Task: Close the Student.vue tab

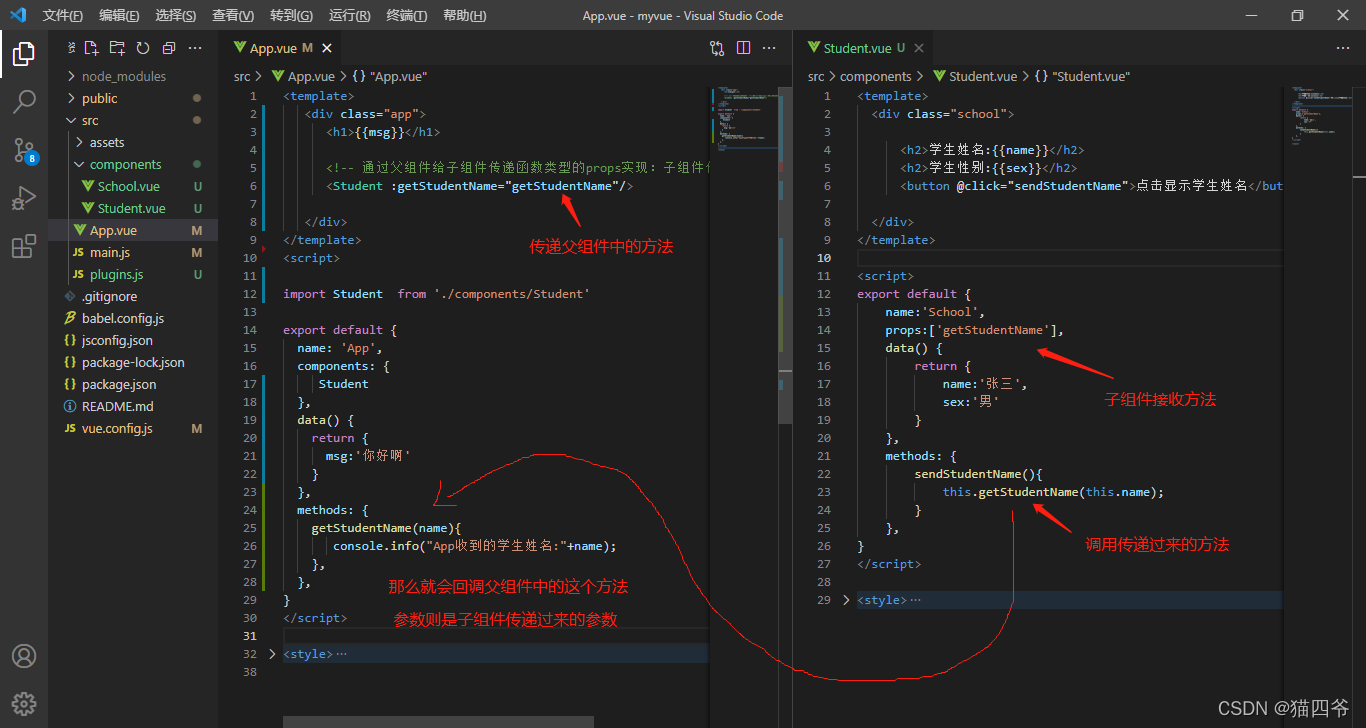Action: click(919, 48)
